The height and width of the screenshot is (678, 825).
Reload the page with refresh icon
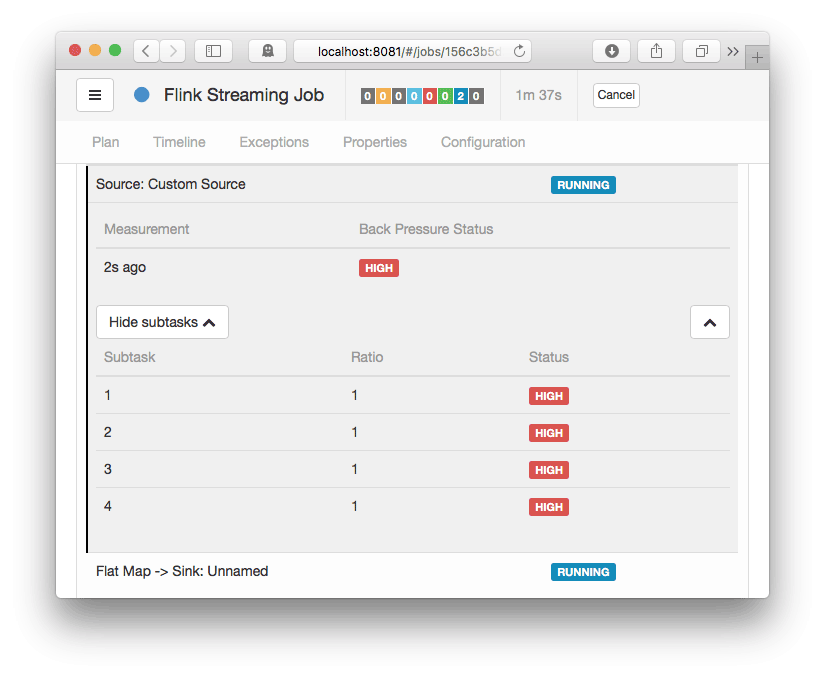(519, 51)
